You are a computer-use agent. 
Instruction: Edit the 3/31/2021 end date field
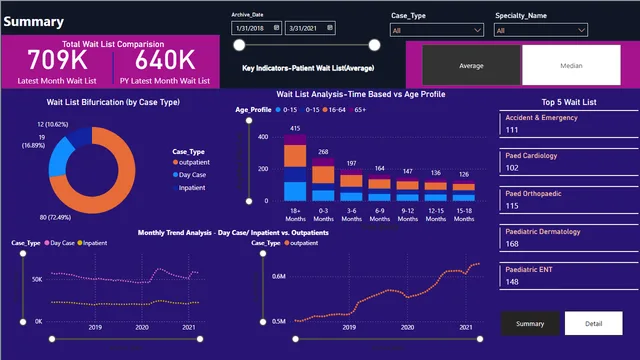310,28
